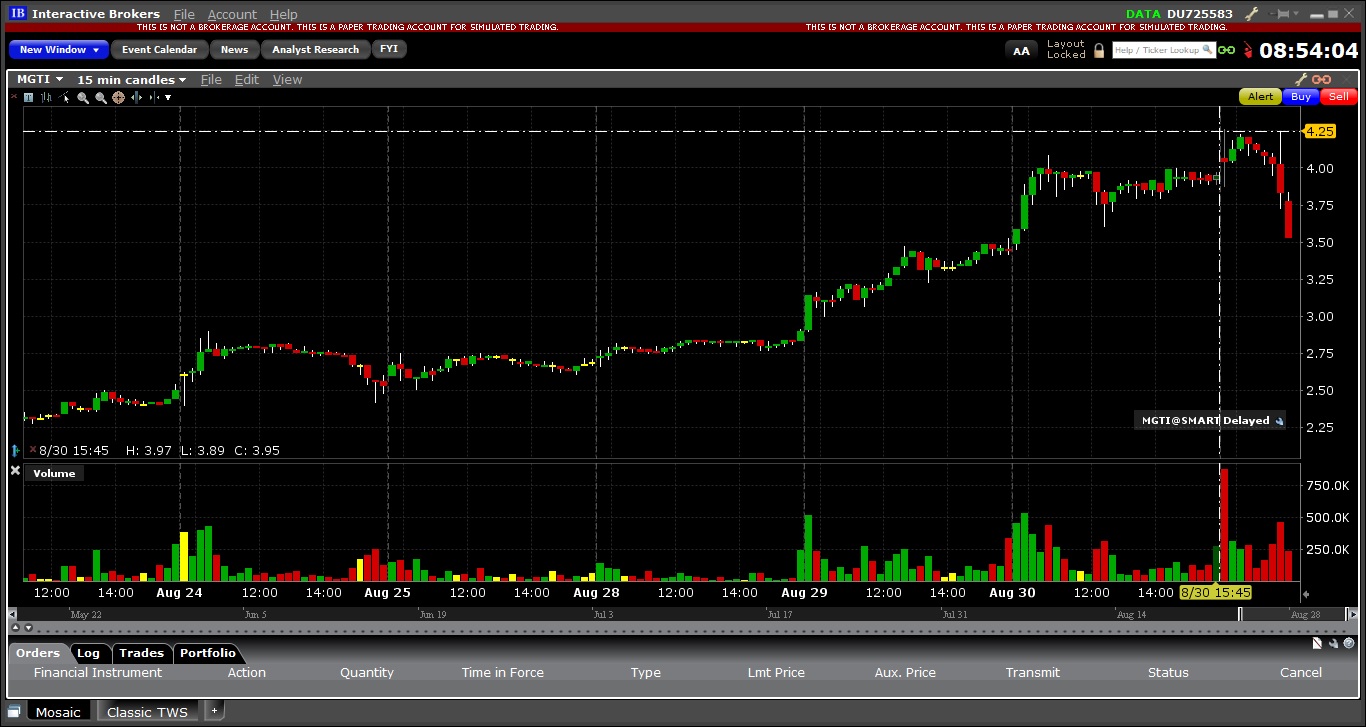1366x727 pixels.
Task: Close the Volume sub-panel
Action: coord(15,470)
